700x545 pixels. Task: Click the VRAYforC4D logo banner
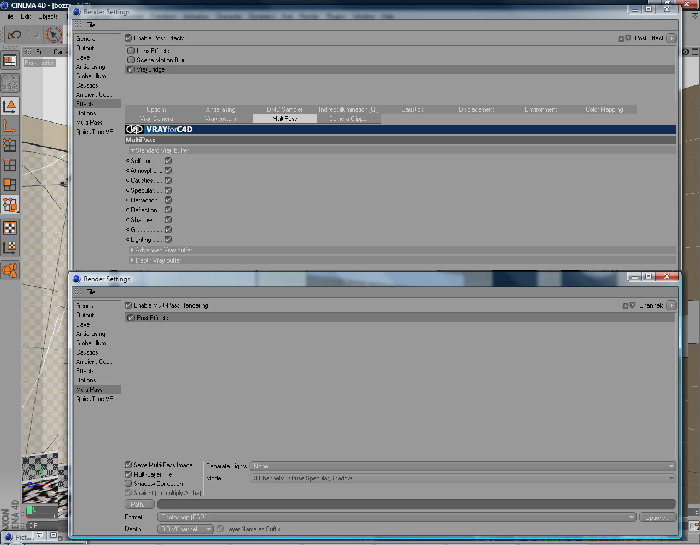click(x=400, y=129)
